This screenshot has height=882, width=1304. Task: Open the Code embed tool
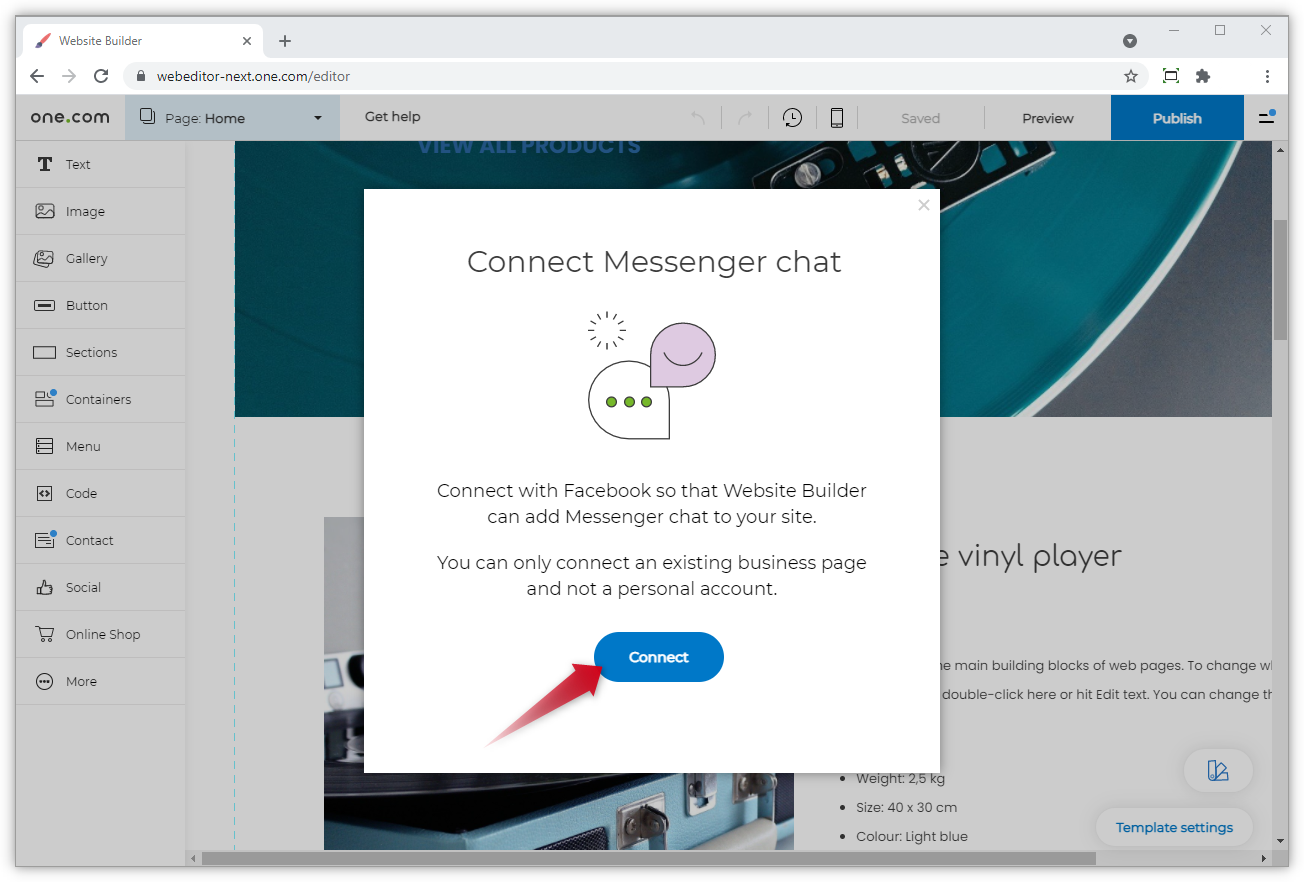pyautogui.click(x=83, y=493)
